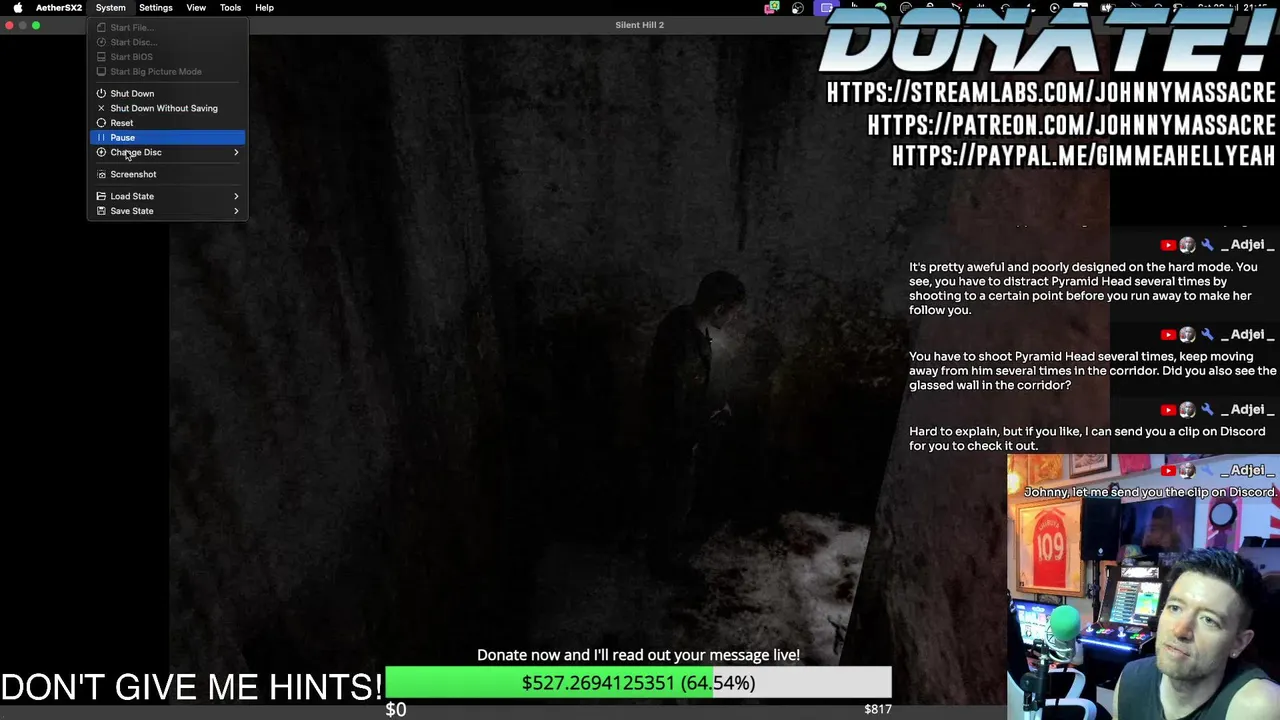Click the DON'T GIVE ME HINTS! text
The width and height of the screenshot is (1280, 720).
[x=191, y=687]
